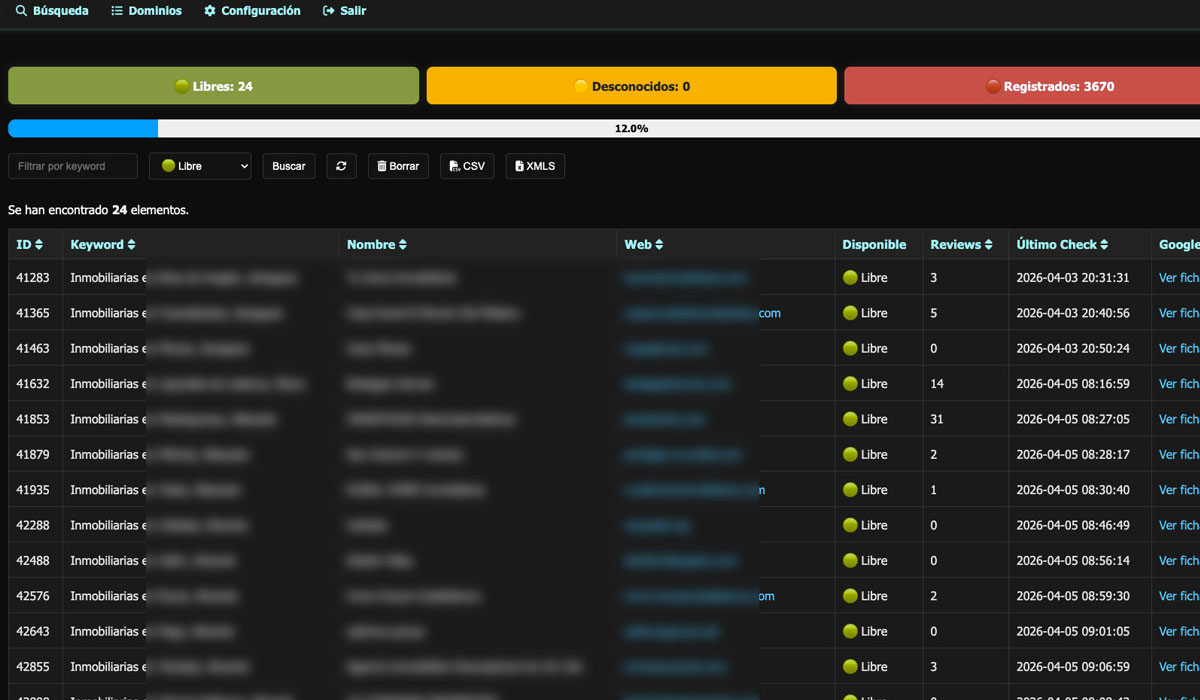Click timestamp 2026-04-05 09:06:59
Screen dimensions: 1200x700
(x=1073, y=666)
